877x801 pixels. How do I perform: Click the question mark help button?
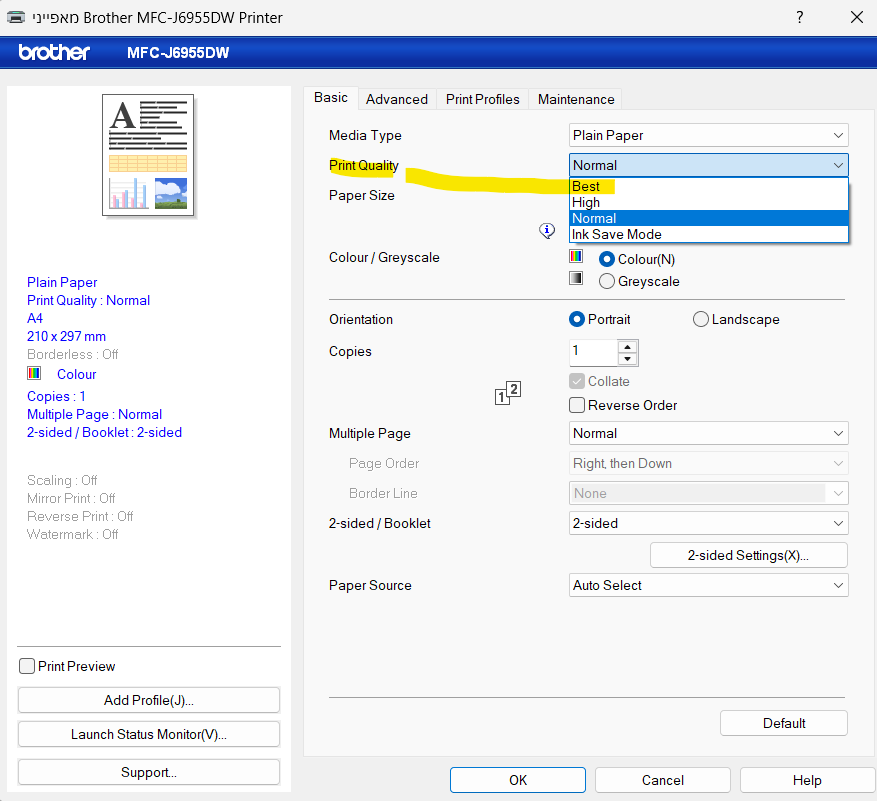(x=800, y=17)
